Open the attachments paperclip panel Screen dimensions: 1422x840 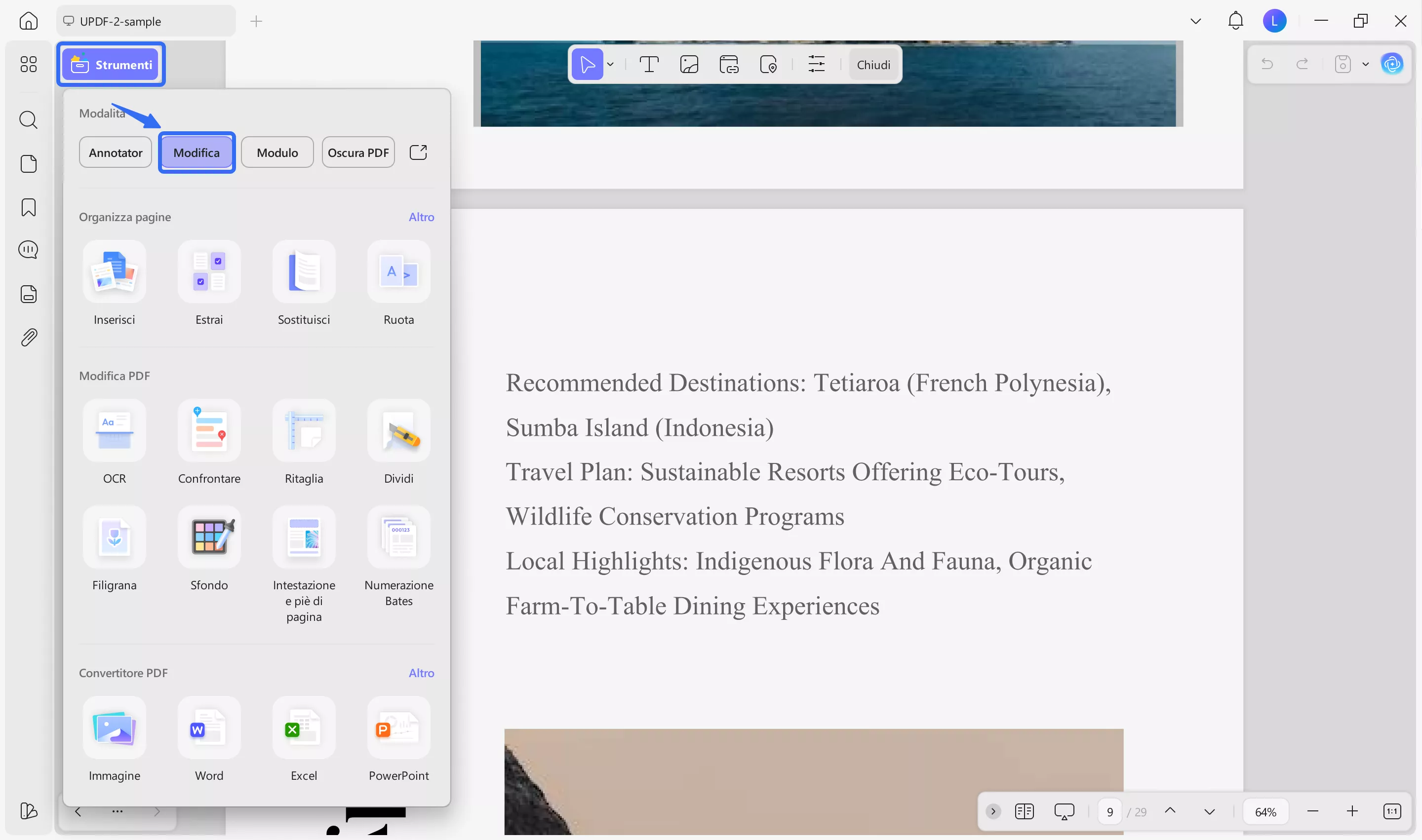click(x=28, y=338)
